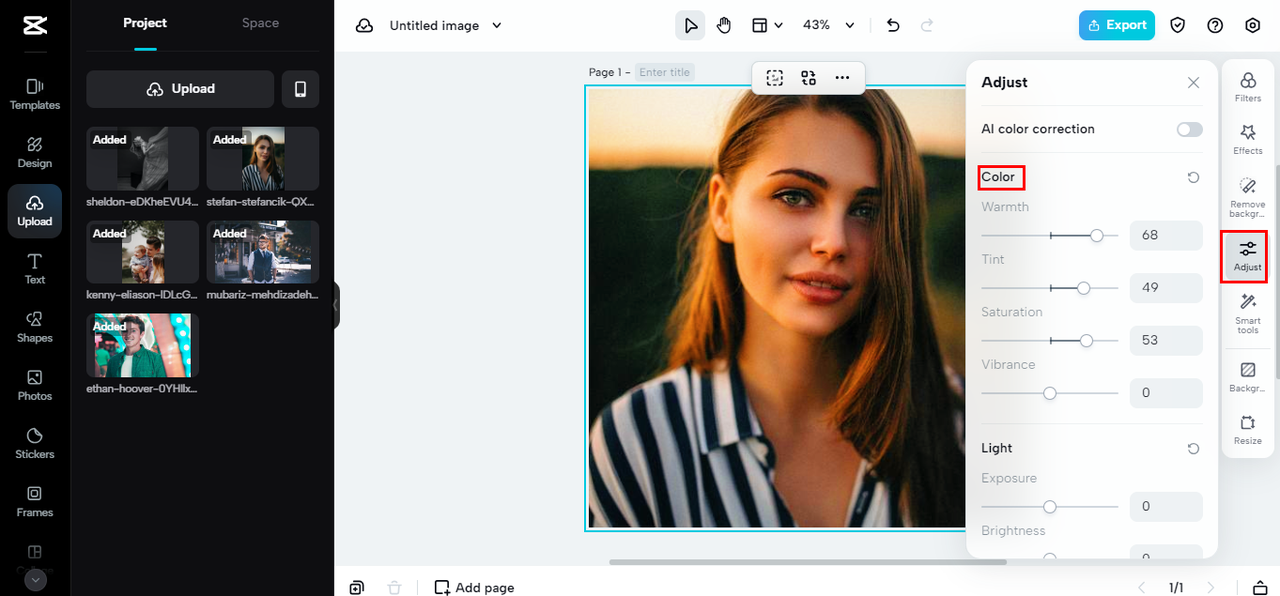Screen dimensions: 1280x596
Task: Open the more options ellipsis above canvas
Action: [x=842, y=78]
